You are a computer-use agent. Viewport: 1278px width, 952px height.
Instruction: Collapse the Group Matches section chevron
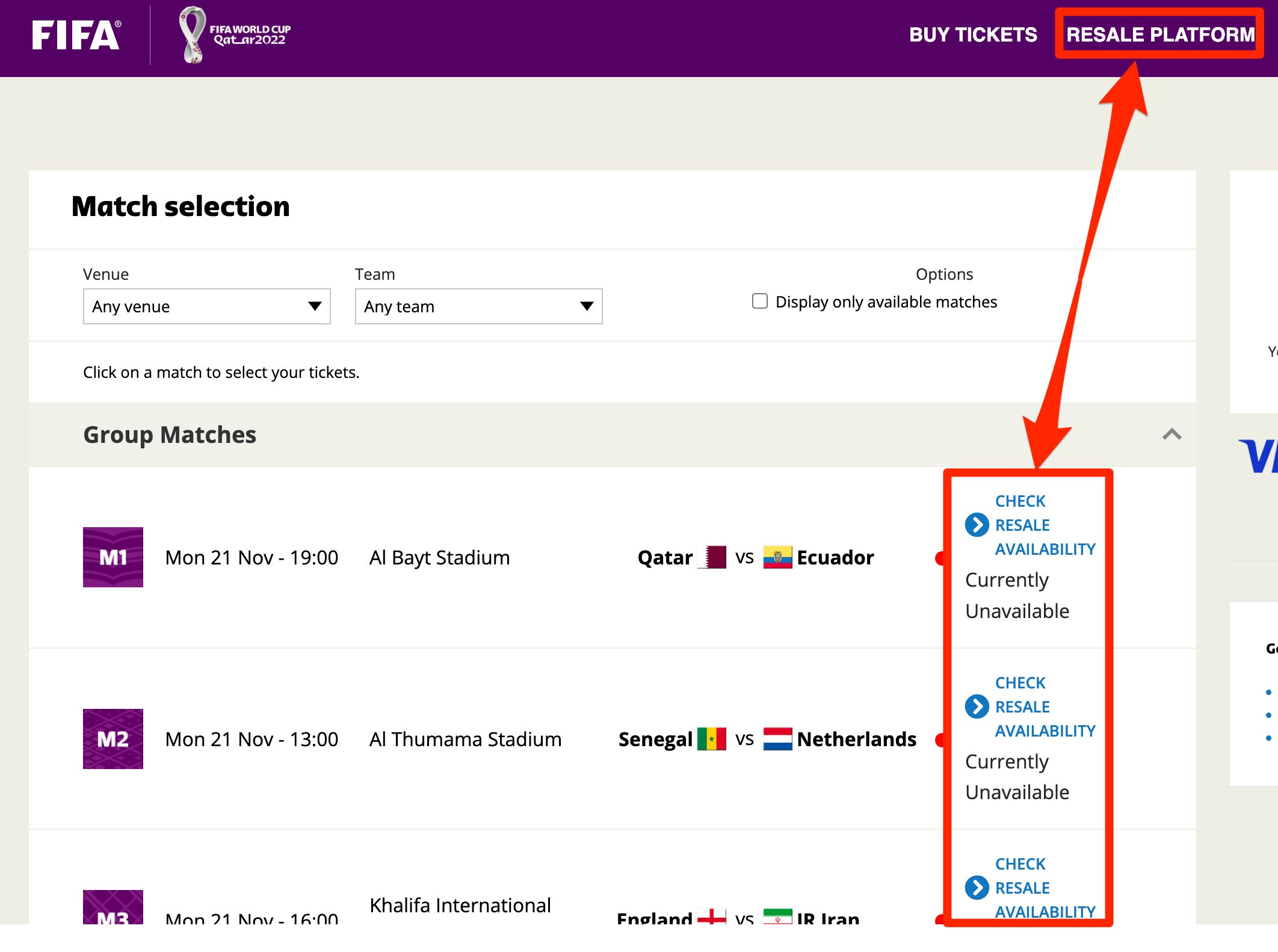[1171, 434]
